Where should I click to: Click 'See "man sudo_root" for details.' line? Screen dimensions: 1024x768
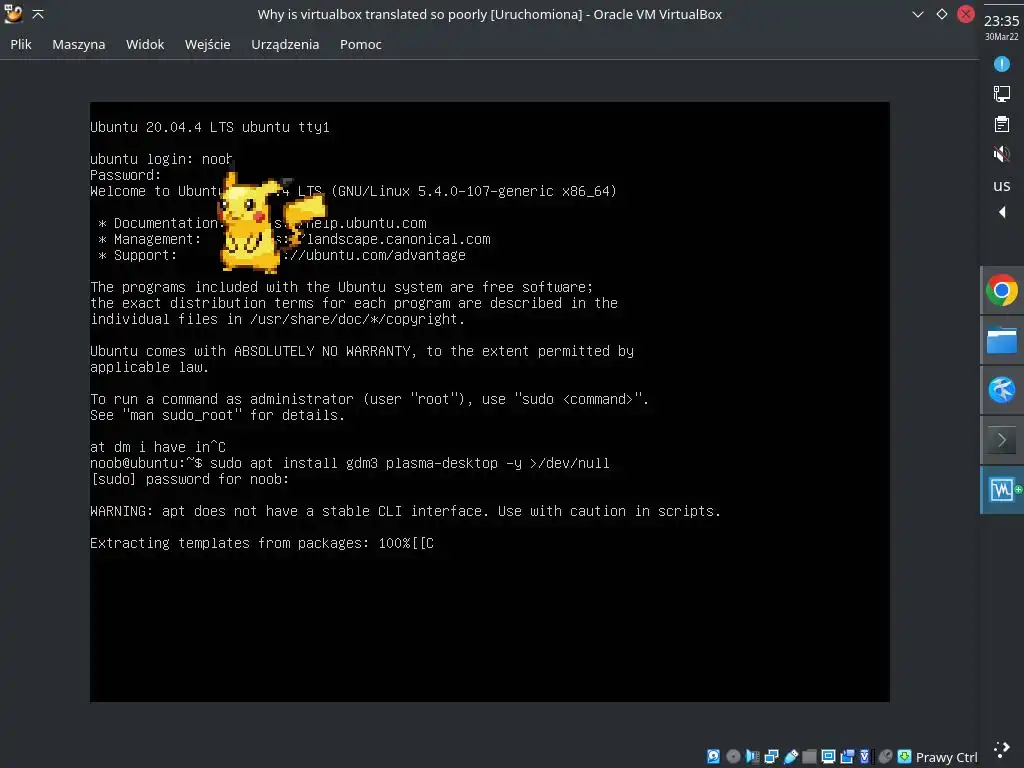[217, 415]
